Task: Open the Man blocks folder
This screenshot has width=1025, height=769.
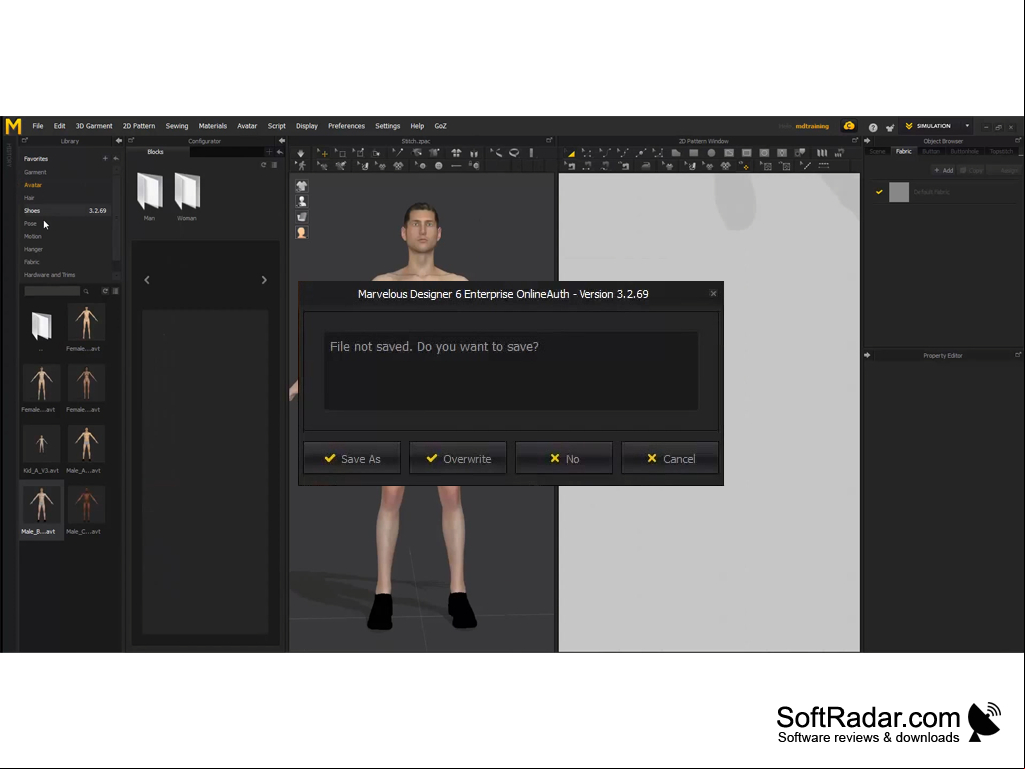Action: [x=150, y=197]
